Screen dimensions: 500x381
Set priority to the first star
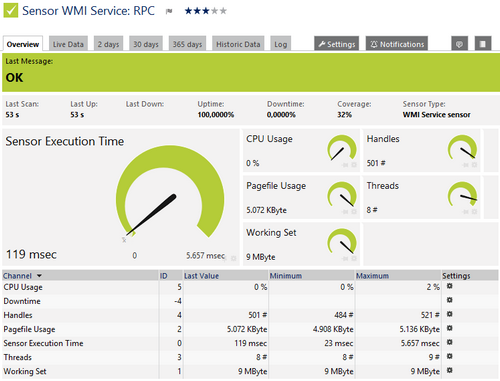point(188,11)
